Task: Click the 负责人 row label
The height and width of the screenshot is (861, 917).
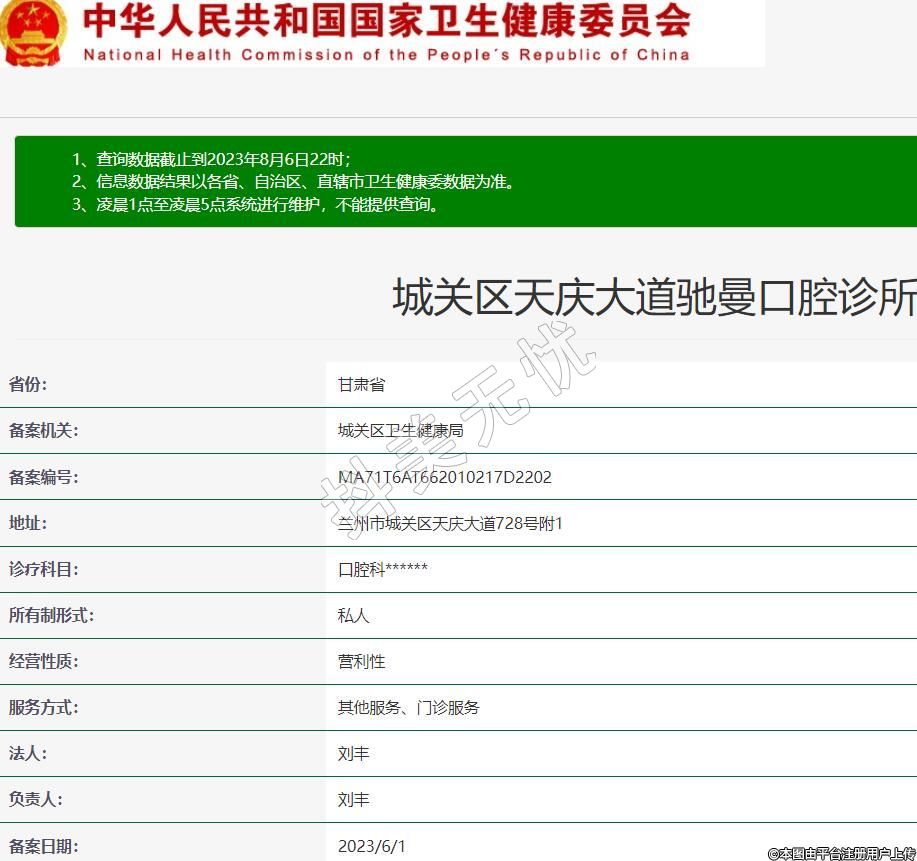Action: [35, 799]
